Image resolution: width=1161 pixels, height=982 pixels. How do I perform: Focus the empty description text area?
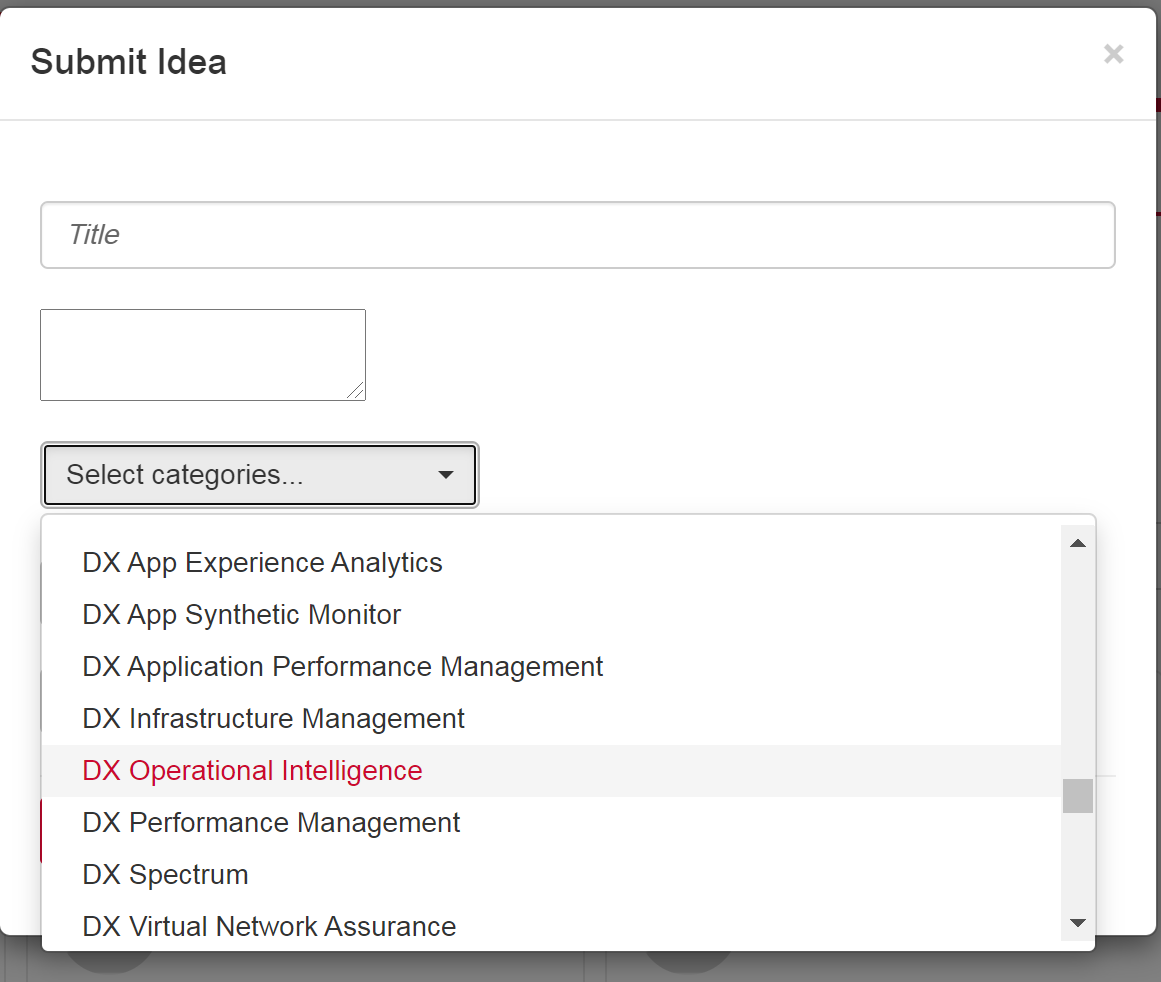(x=202, y=354)
